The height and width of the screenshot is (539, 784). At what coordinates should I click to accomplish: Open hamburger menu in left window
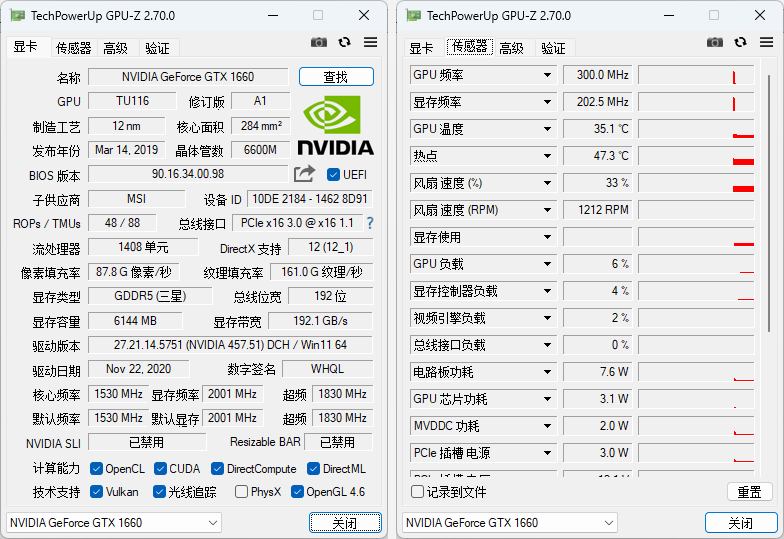[x=370, y=42]
